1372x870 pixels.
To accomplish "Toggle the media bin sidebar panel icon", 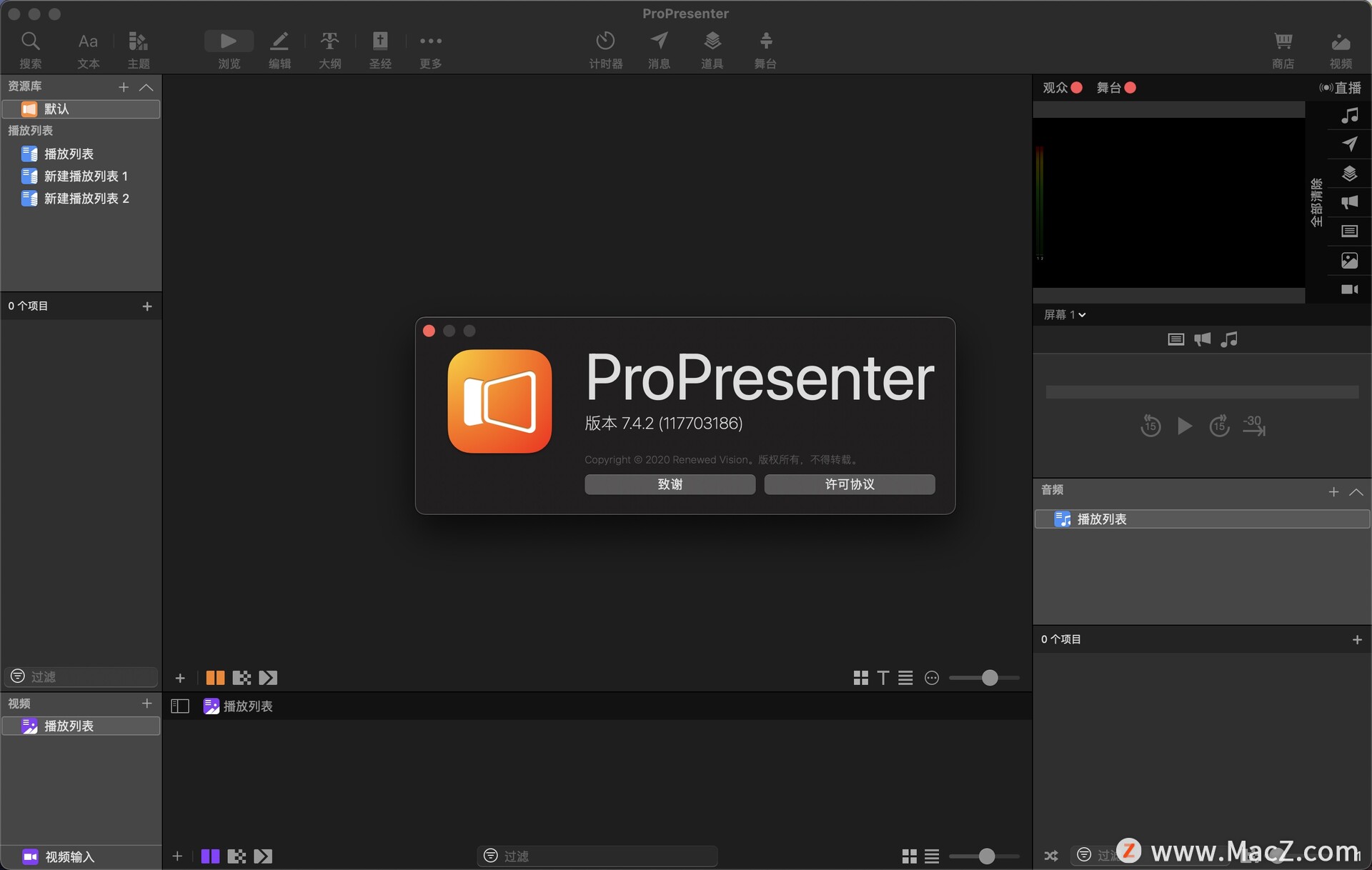I will click(180, 706).
